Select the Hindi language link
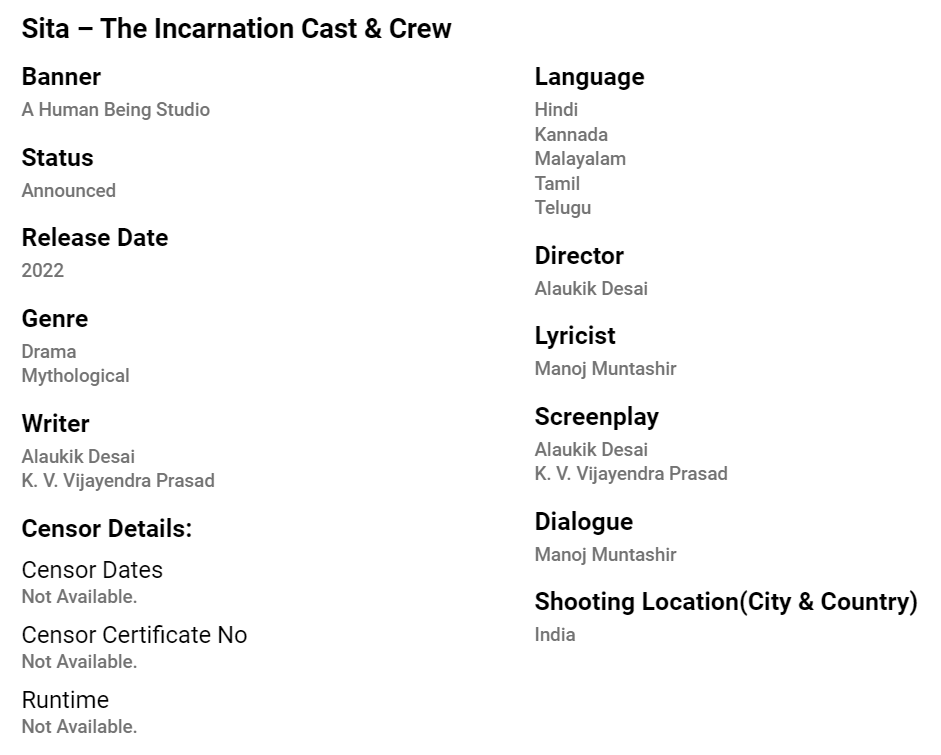The height and width of the screenshot is (755, 941). (x=556, y=110)
